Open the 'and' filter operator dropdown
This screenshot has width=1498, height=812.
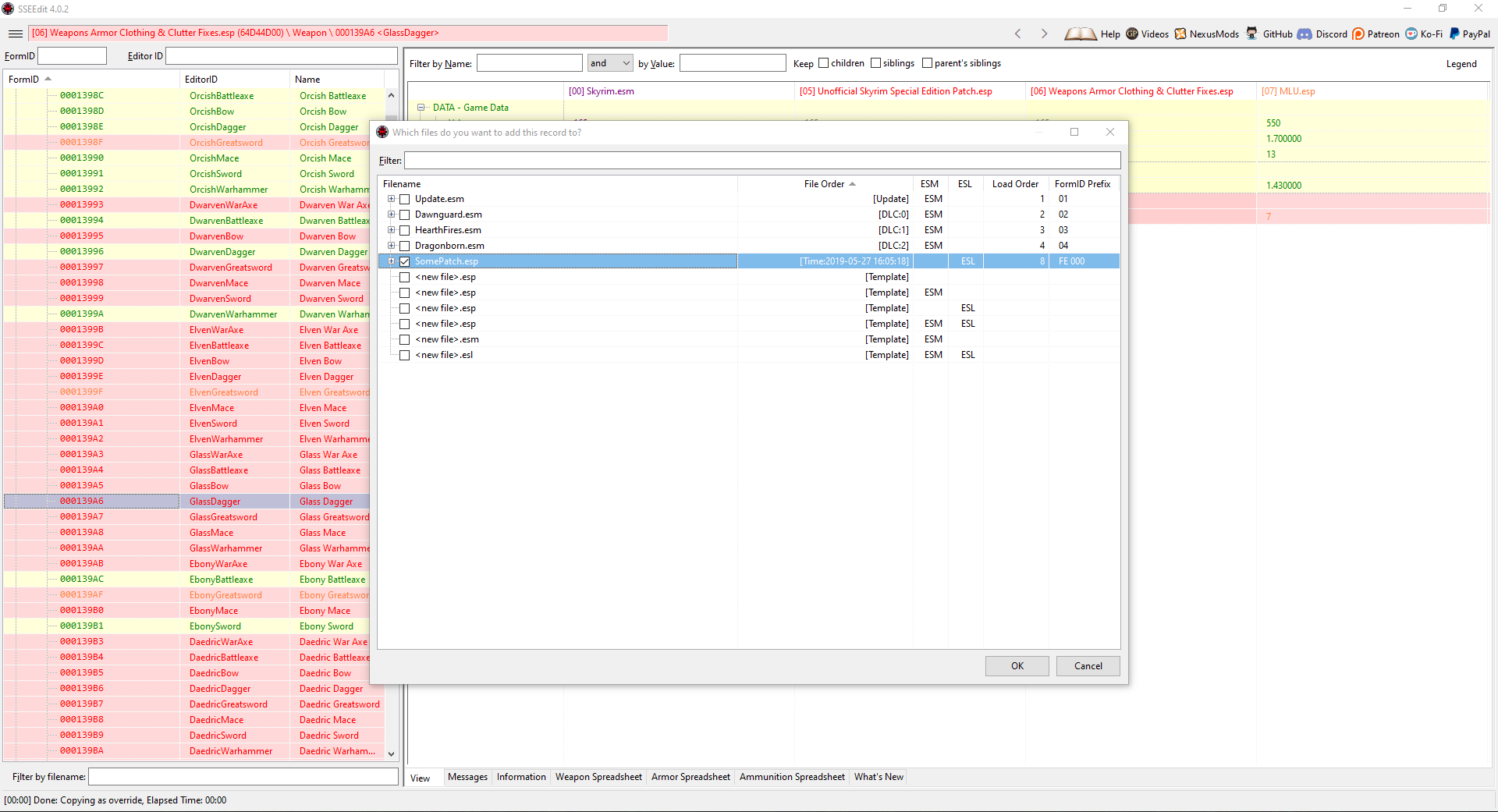(610, 63)
